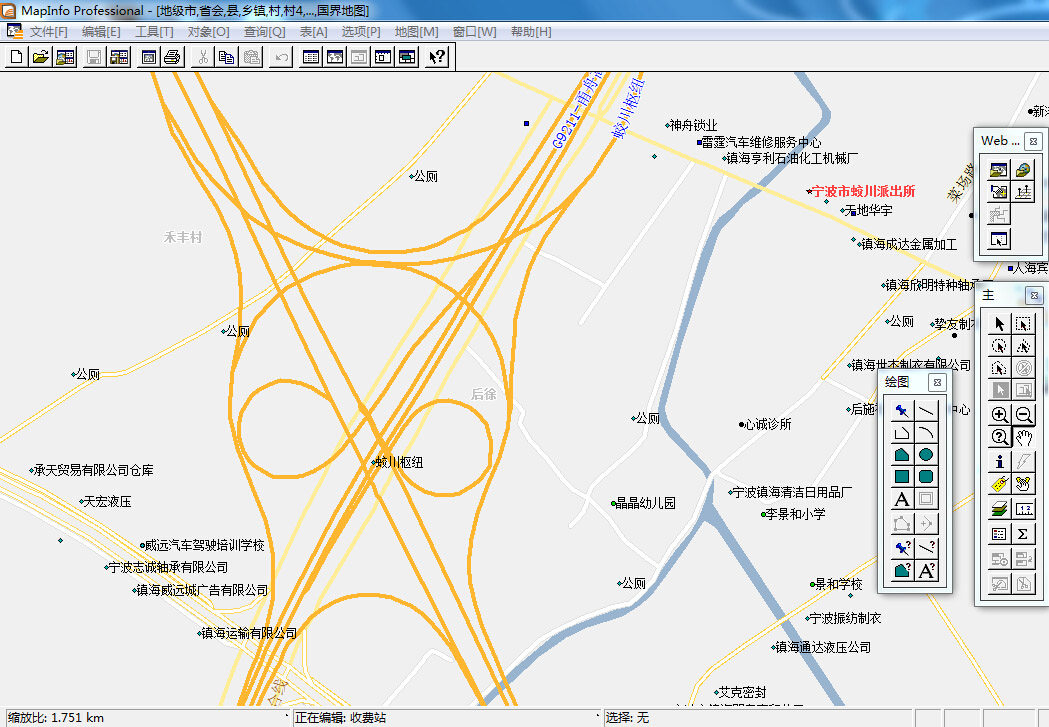Viewport: 1049px width, 727px height.
Task: Click the New Redistricter window icon
Action: click(407, 57)
